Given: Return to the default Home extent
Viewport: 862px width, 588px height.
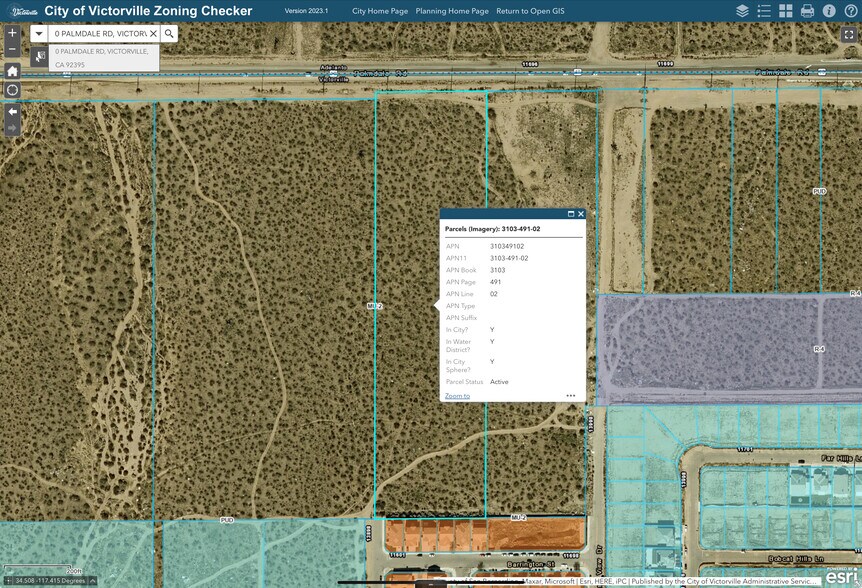Looking at the screenshot, I should click(x=12, y=71).
